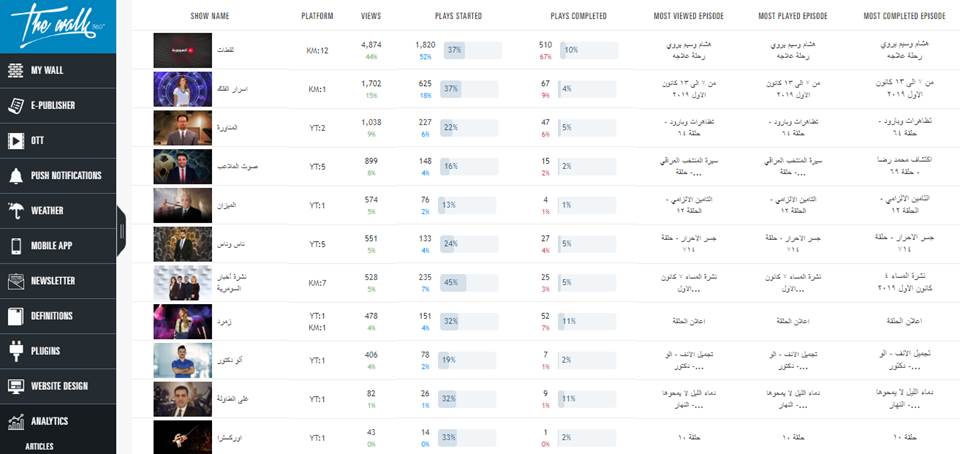960x454 pixels.
Task: Click the Mobile App phone icon
Action: click(x=15, y=245)
